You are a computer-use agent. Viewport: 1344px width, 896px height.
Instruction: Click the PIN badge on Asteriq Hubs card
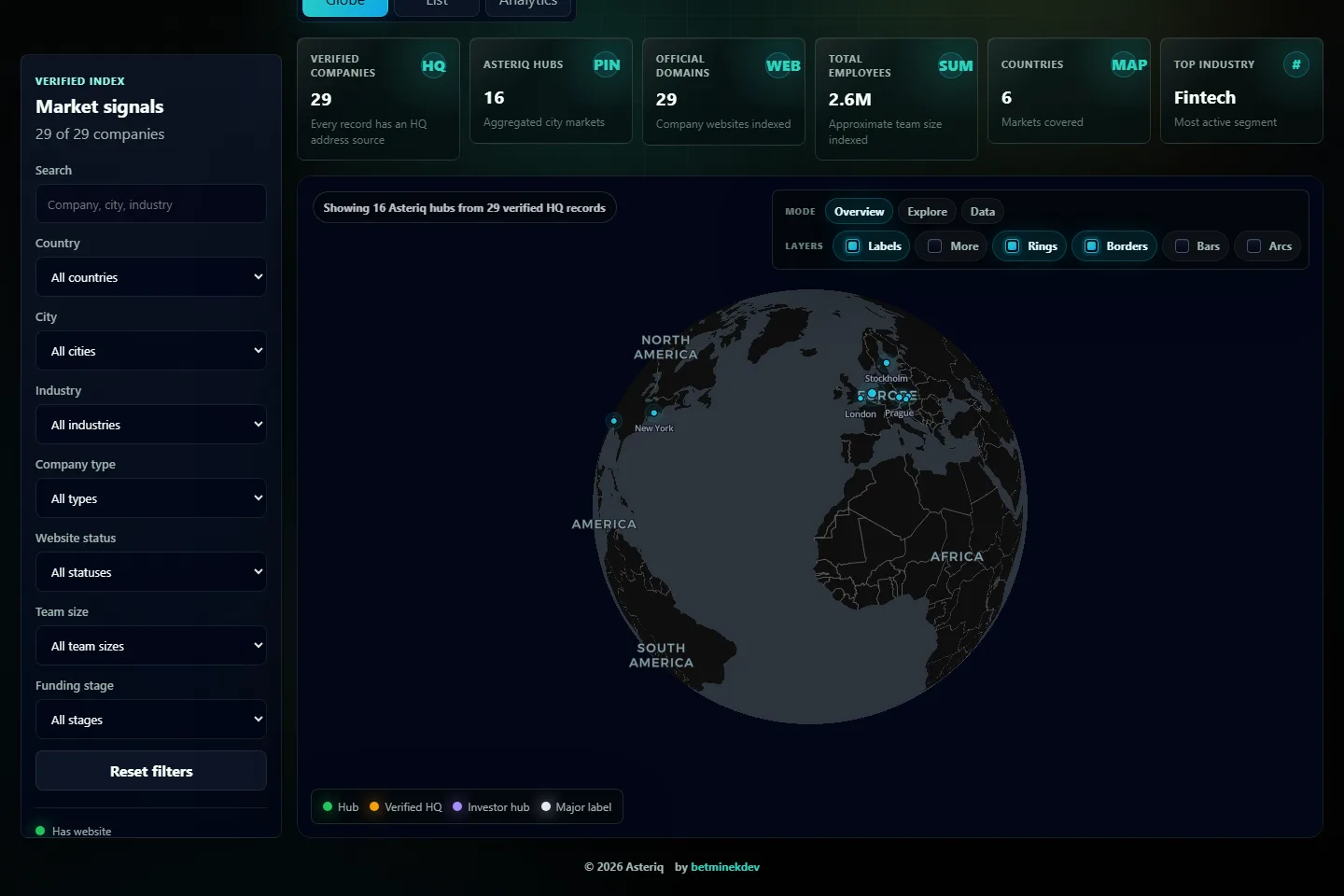607,64
